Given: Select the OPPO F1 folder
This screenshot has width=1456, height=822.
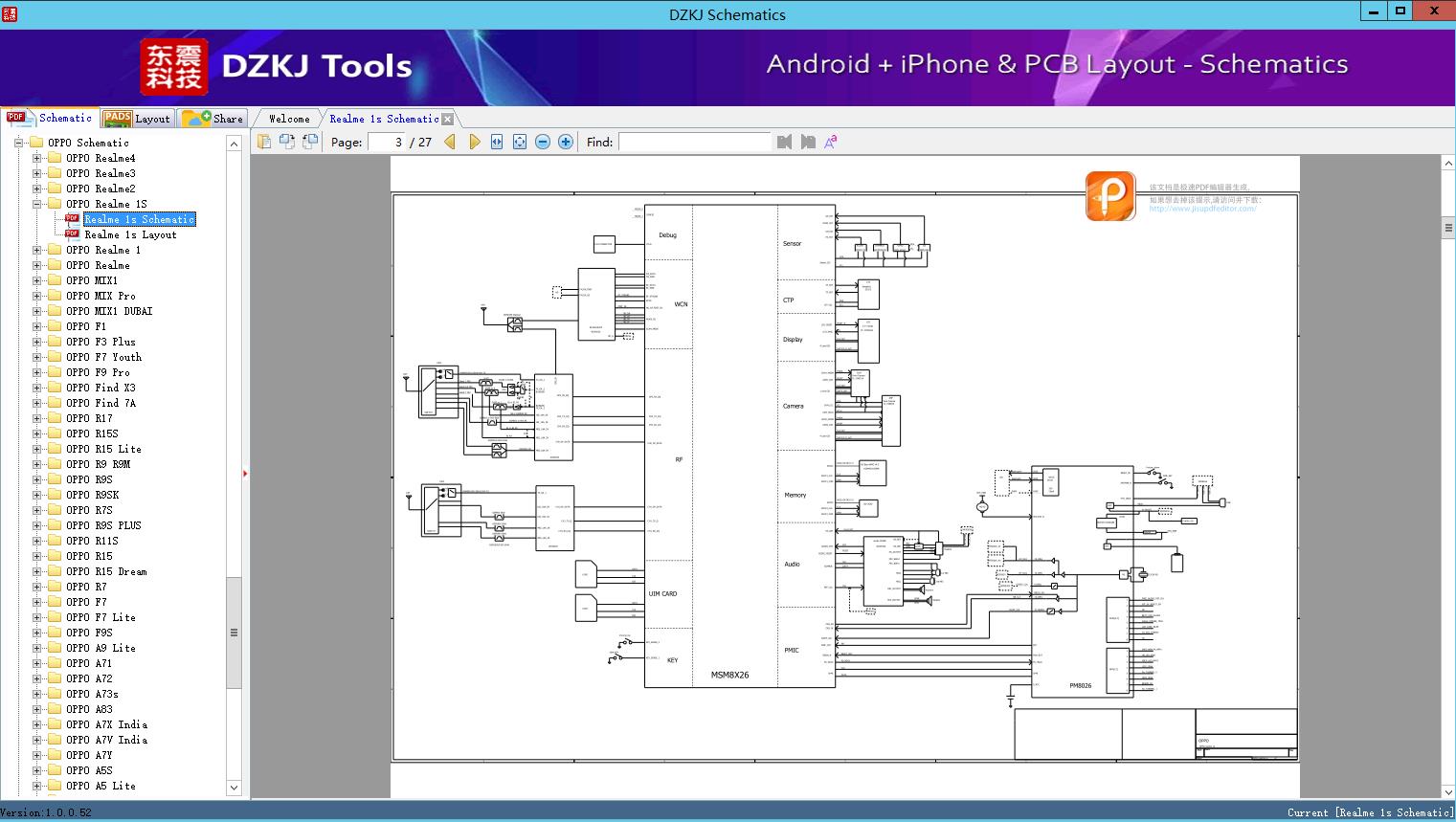Looking at the screenshot, I should coord(86,326).
